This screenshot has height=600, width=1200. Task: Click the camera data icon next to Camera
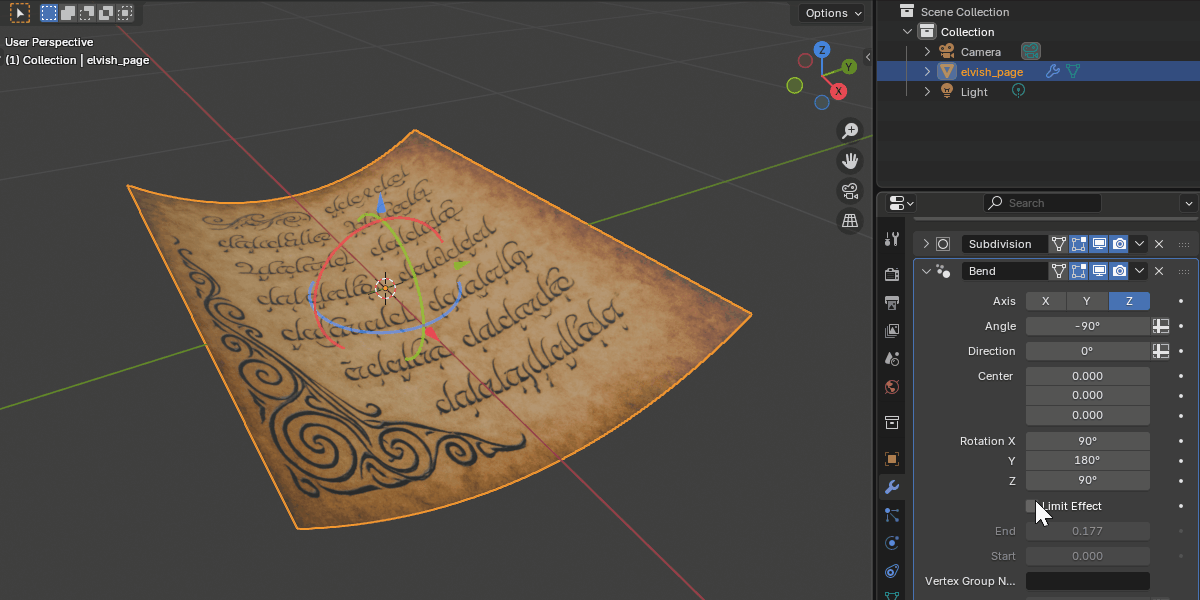click(x=1031, y=51)
